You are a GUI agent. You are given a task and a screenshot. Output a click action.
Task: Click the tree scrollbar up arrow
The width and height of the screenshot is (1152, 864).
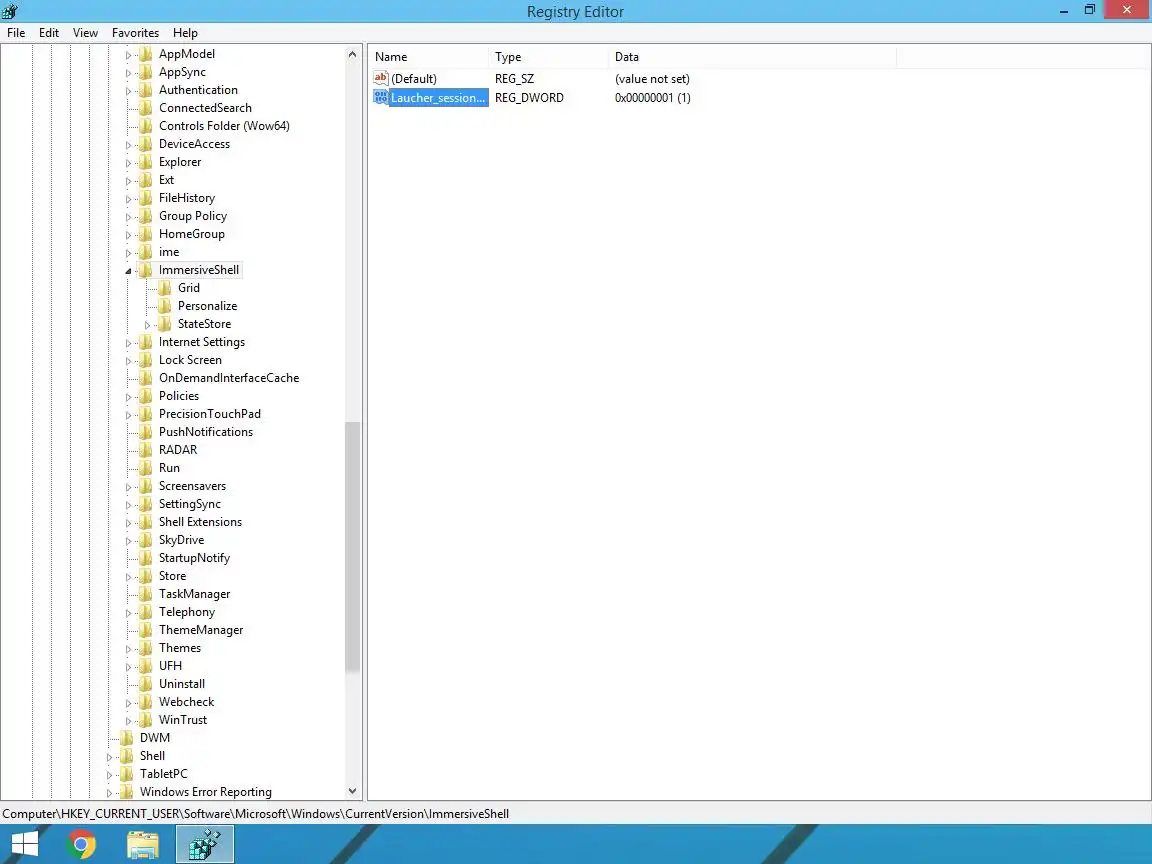(353, 54)
